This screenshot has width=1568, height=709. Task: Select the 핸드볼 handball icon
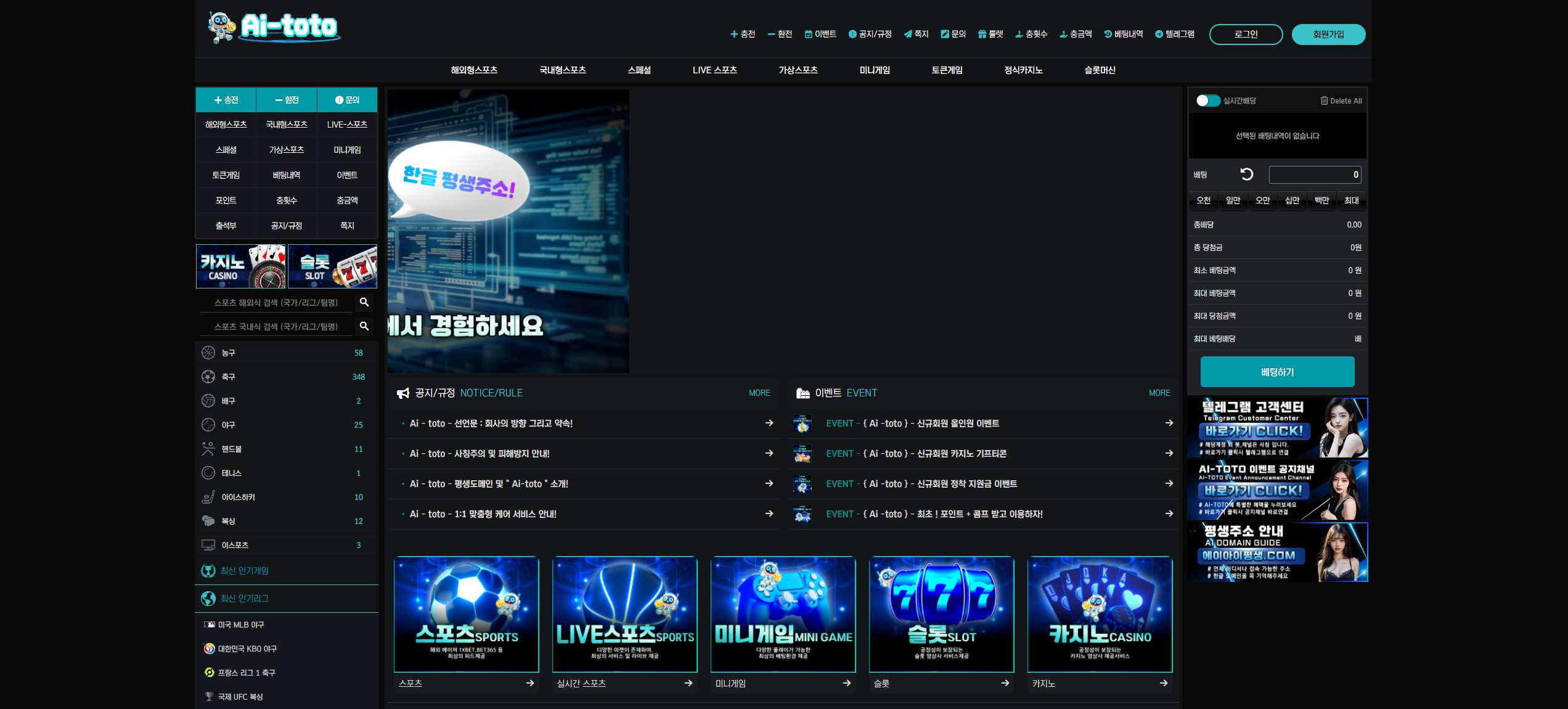click(208, 449)
